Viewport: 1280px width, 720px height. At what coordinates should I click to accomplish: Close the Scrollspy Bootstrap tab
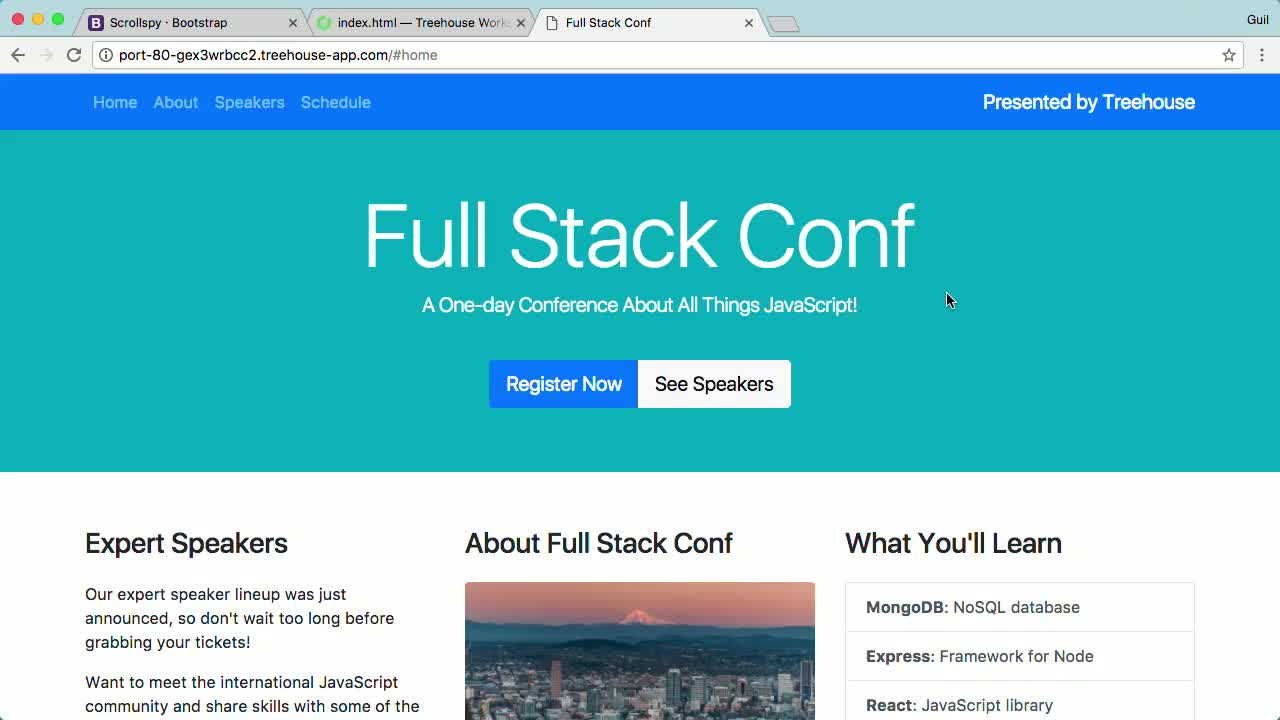292,22
